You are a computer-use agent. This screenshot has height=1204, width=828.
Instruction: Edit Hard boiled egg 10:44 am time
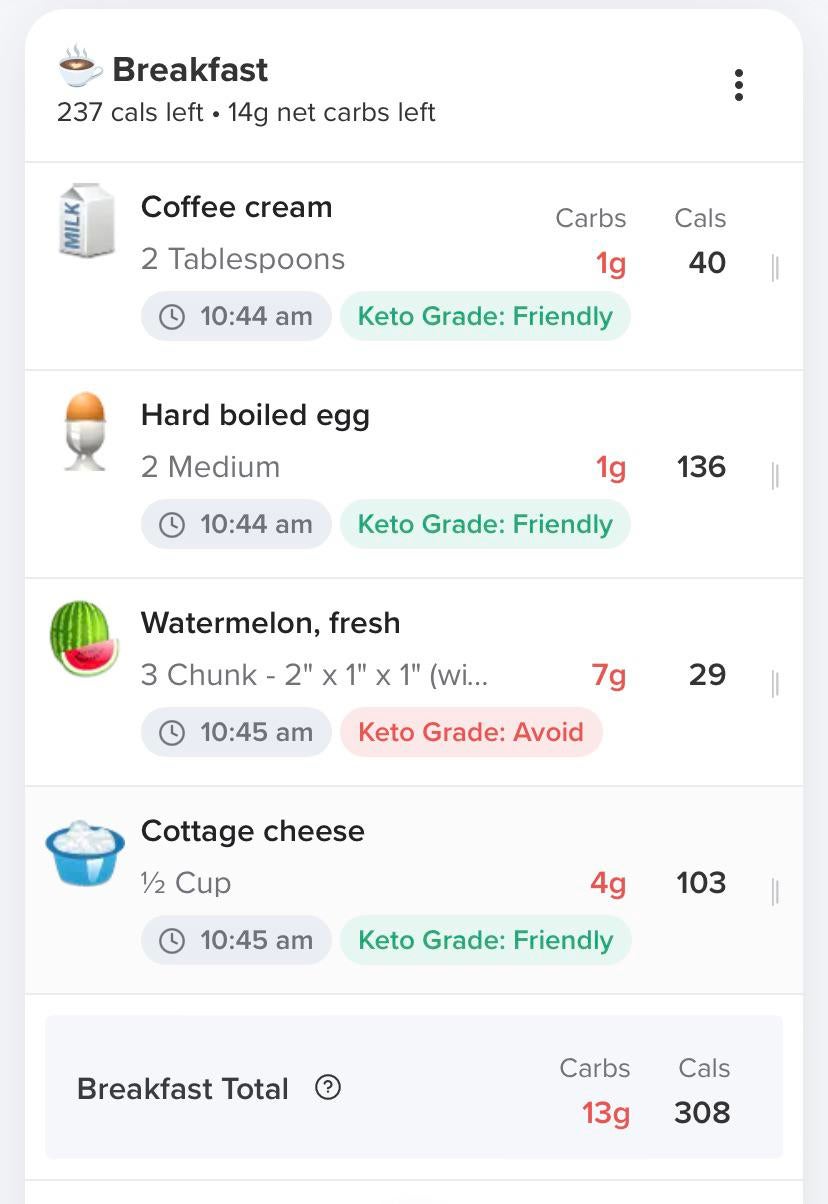pos(236,525)
